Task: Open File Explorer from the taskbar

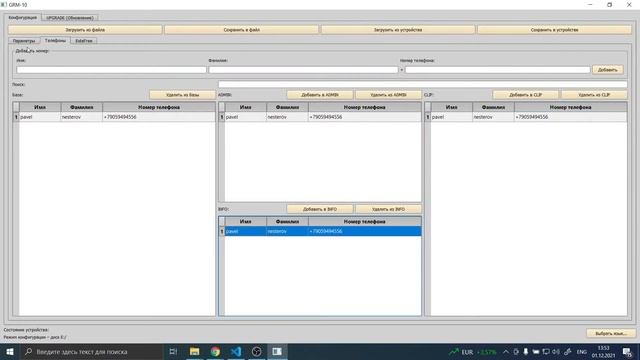Action: 194,351
